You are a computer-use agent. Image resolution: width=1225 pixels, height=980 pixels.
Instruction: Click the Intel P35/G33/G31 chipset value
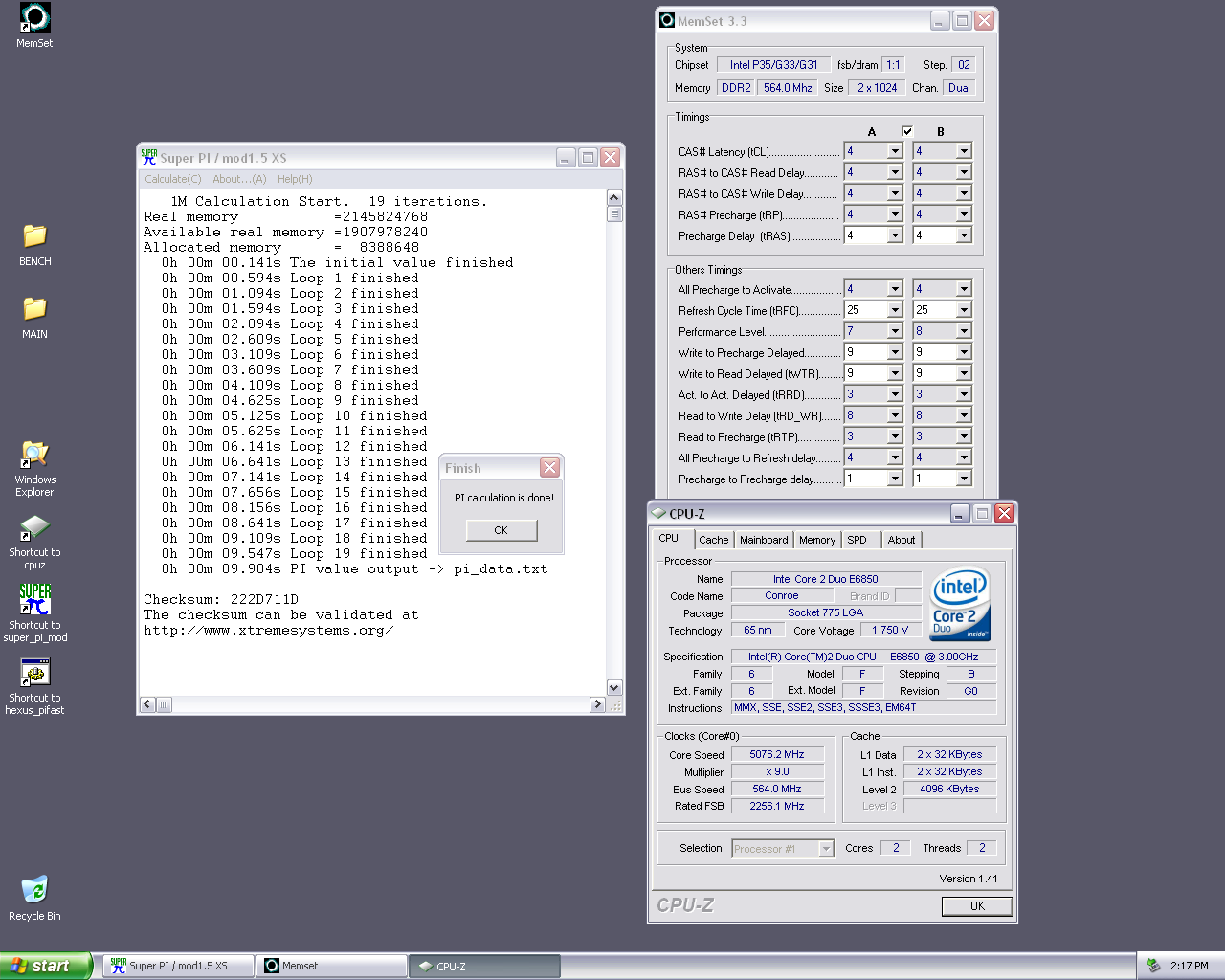tap(773, 65)
